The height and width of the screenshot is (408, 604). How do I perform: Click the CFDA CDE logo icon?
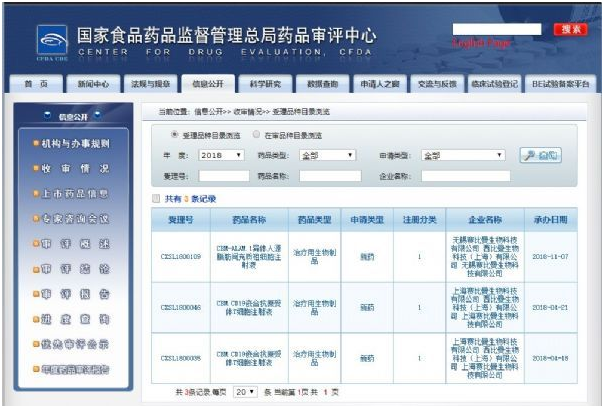click(52, 40)
